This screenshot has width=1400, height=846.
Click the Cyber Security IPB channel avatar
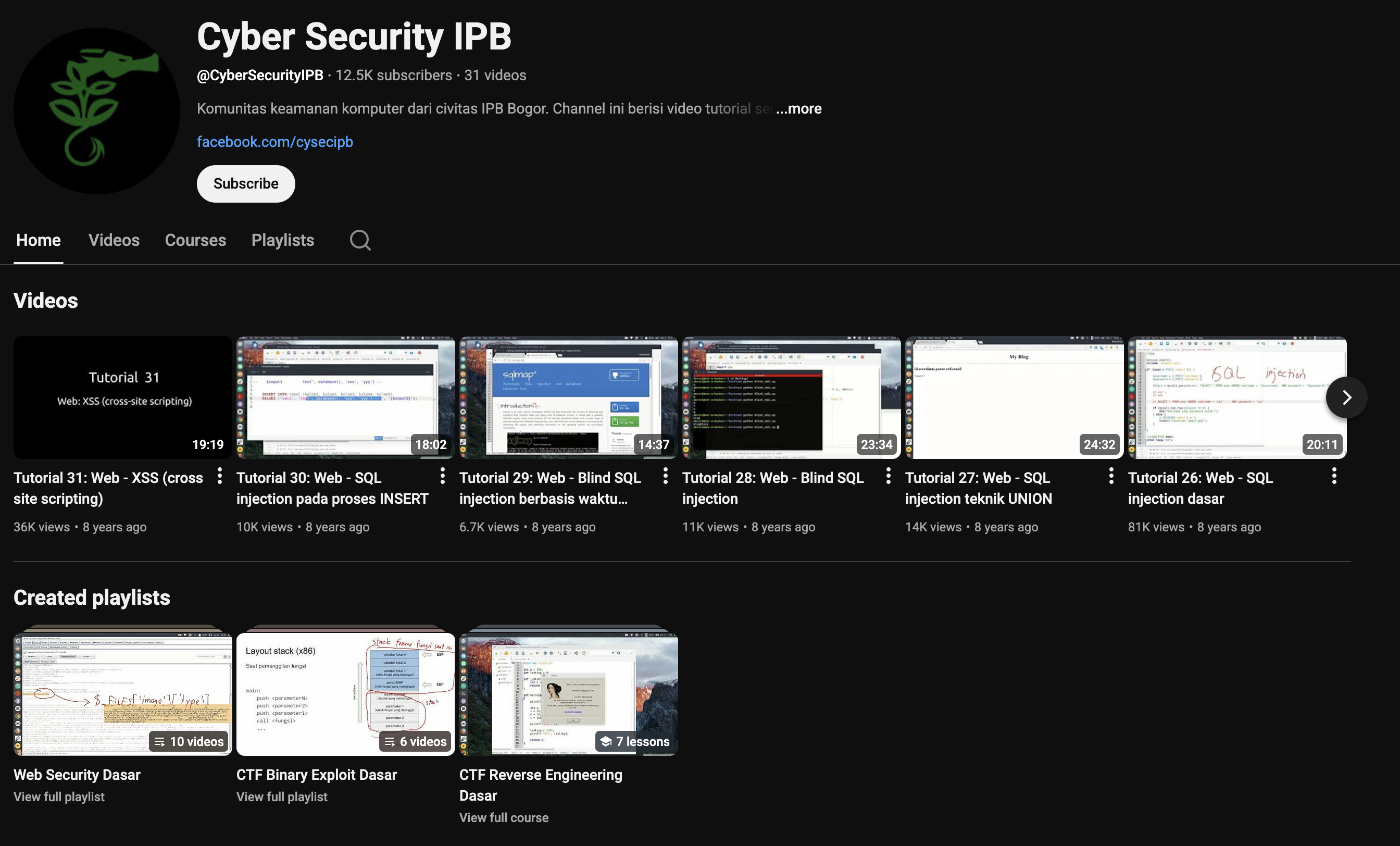coord(96,111)
